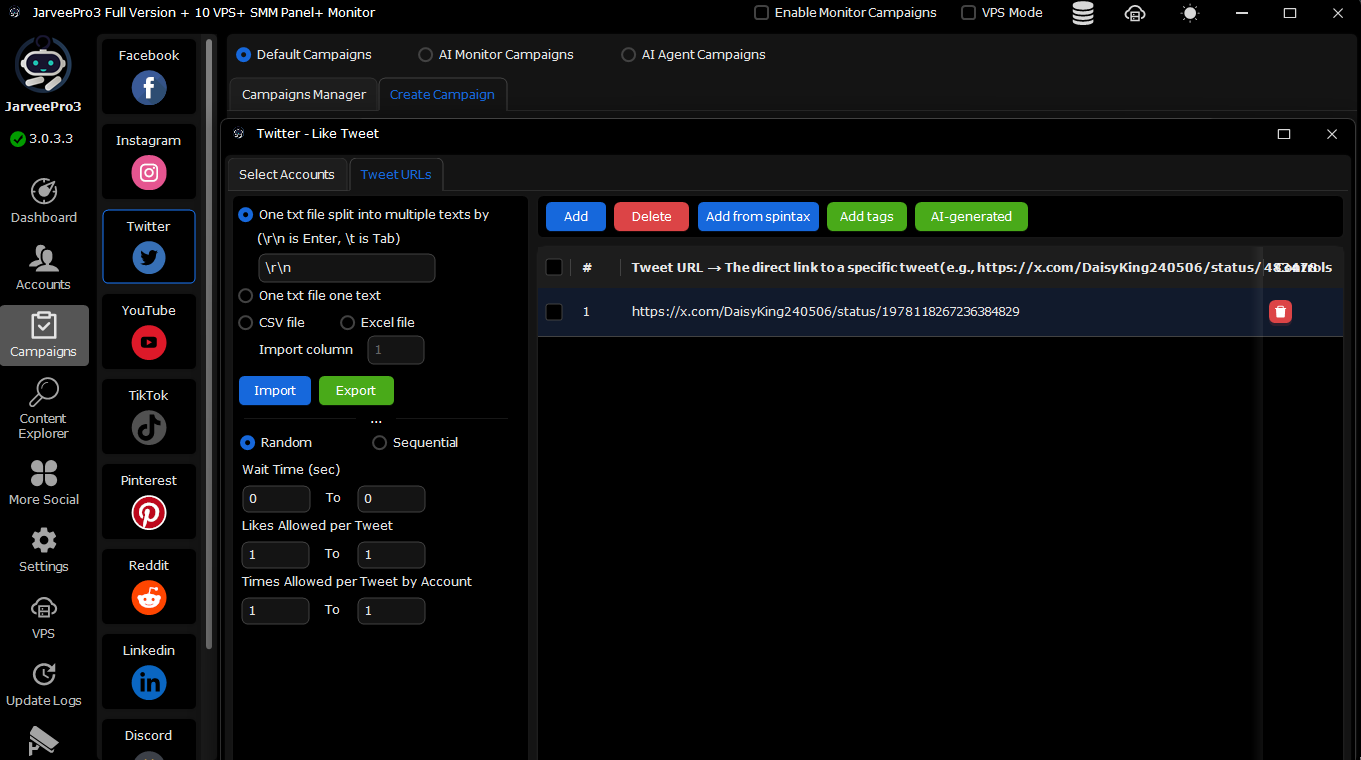Open the Facebook platform icon
The width and height of the screenshot is (1361, 760).
pos(148,88)
